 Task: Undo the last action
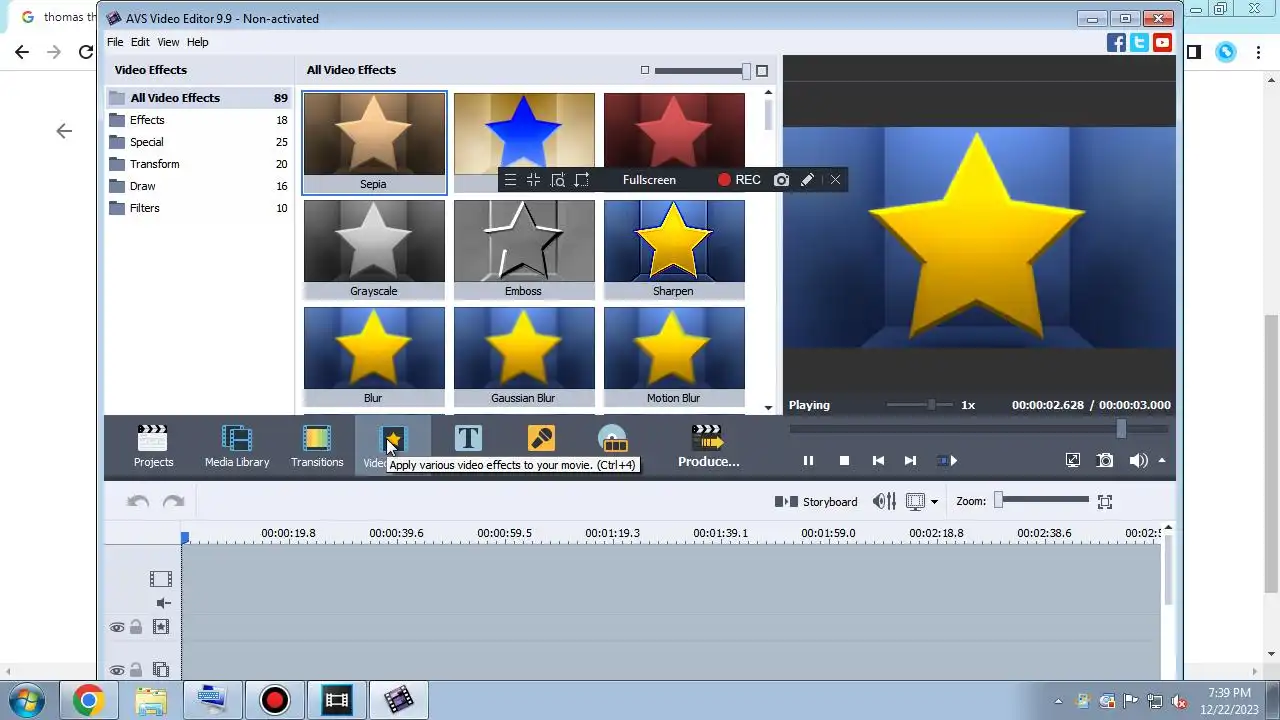coord(138,502)
